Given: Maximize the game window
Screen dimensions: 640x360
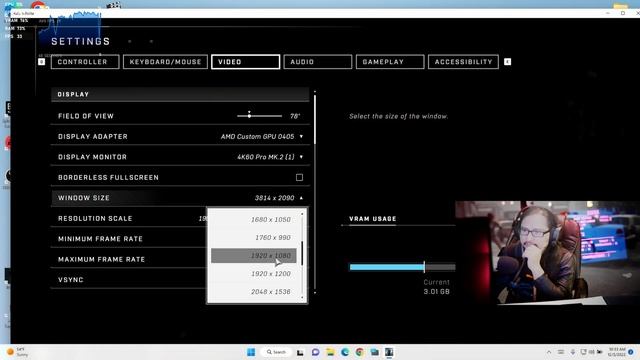Looking at the screenshot, I should click(x=623, y=13).
